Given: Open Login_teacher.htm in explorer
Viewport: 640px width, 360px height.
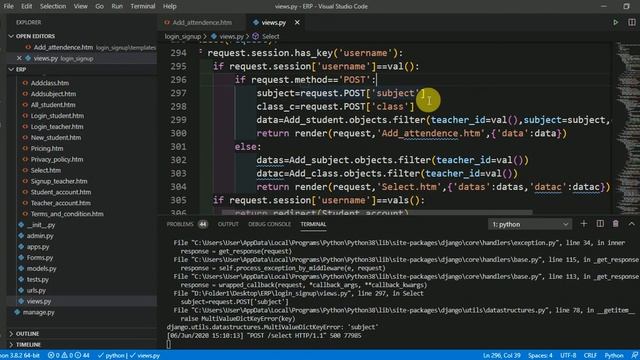Looking at the screenshot, I should click(x=57, y=127).
